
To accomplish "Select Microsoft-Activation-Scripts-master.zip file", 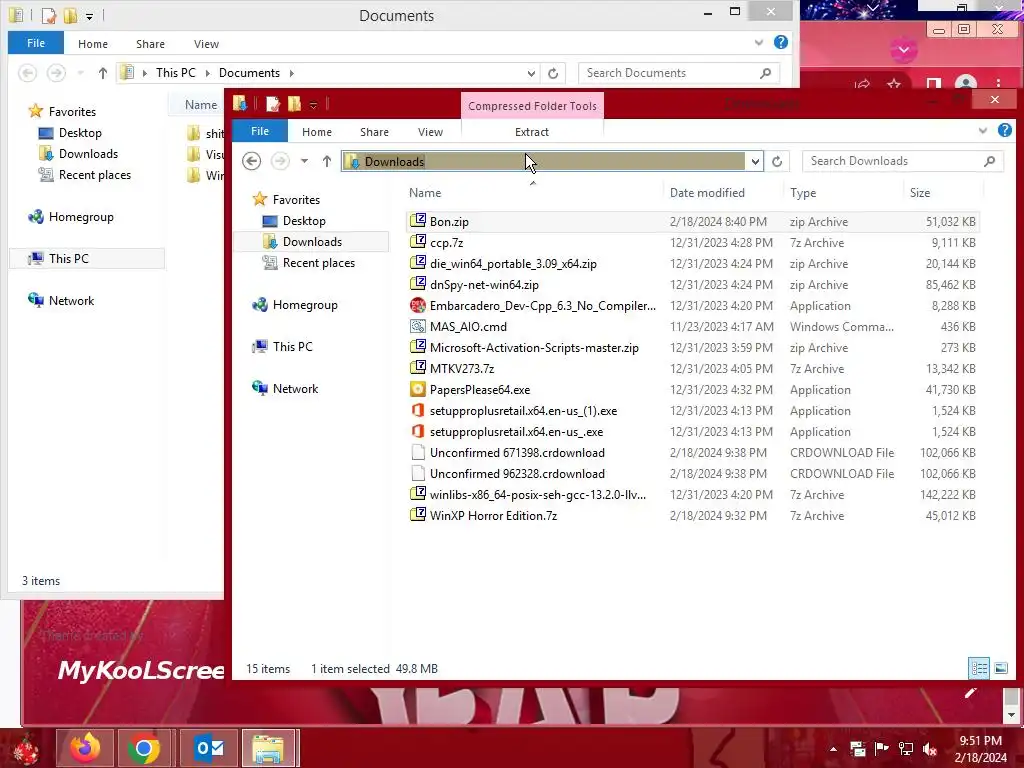I will point(534,347).
